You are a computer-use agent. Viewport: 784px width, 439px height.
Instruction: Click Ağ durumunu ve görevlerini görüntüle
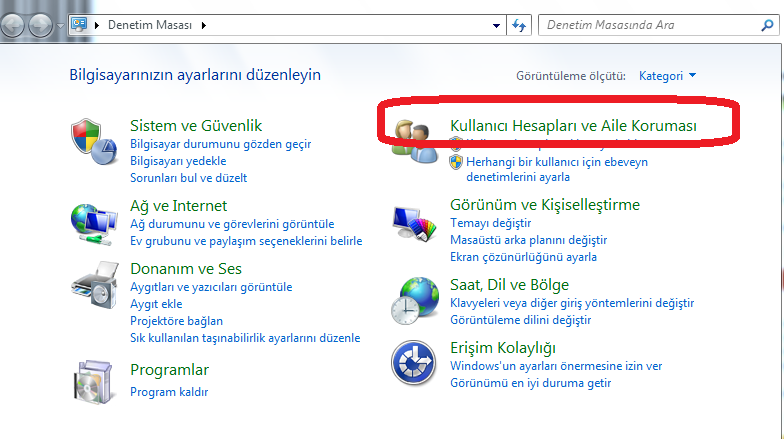tap(232, 224)
